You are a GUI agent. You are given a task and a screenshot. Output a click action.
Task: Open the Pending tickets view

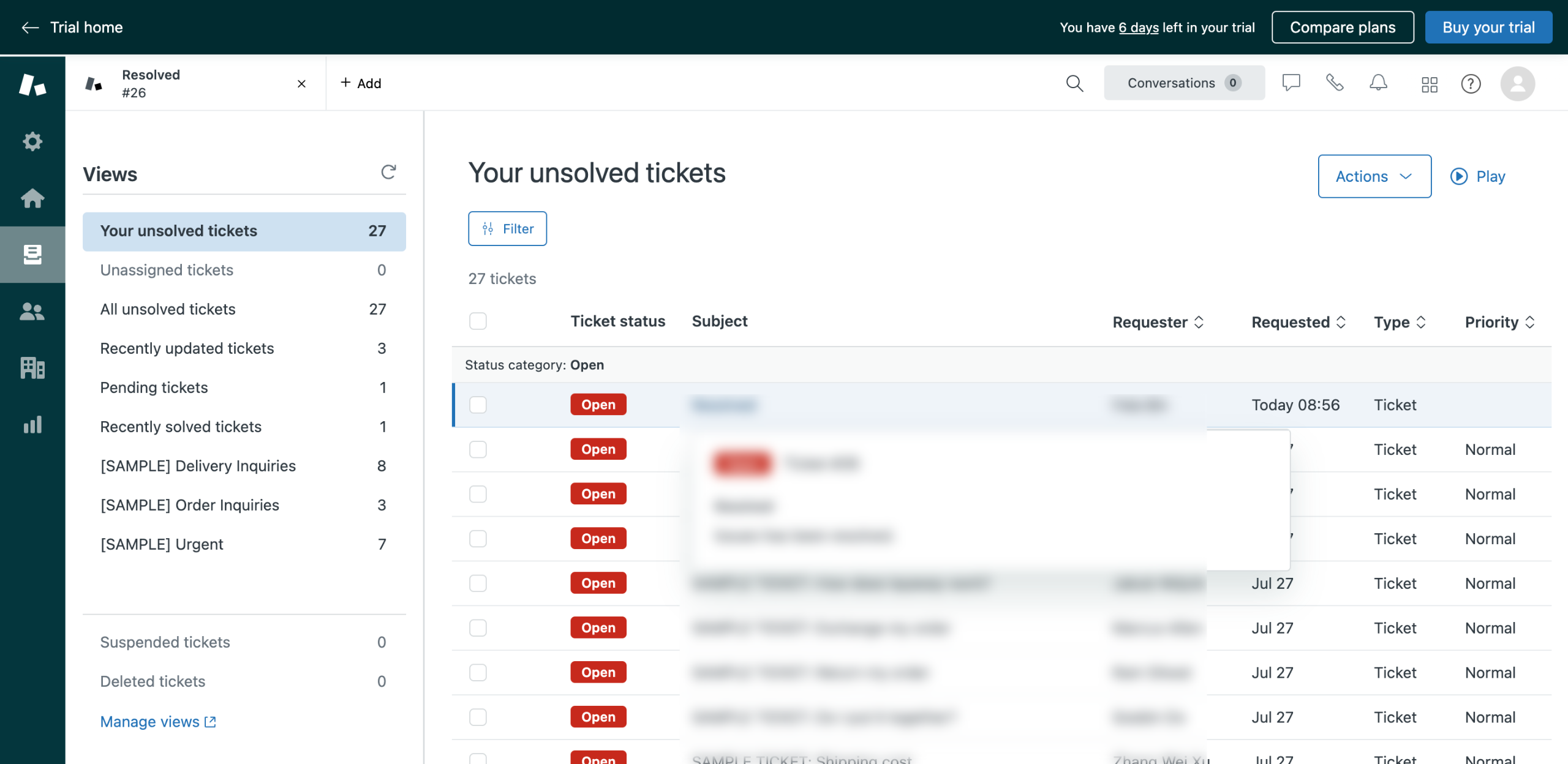(154, 388)
